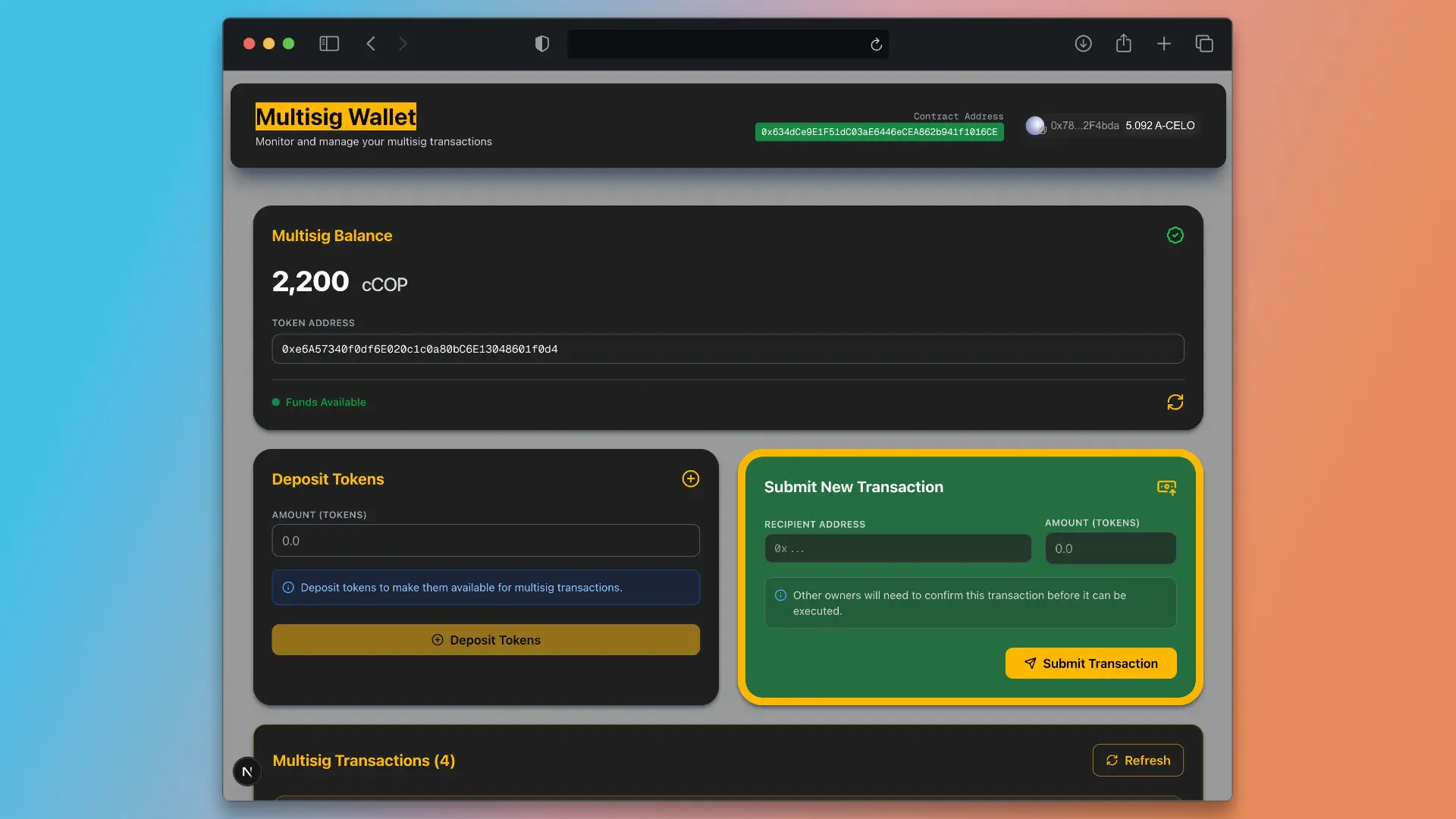This screenshot has height=819, width=1456.
Task: Open a new browser tab with the plus button
Action: click(x=1164, y=43)
